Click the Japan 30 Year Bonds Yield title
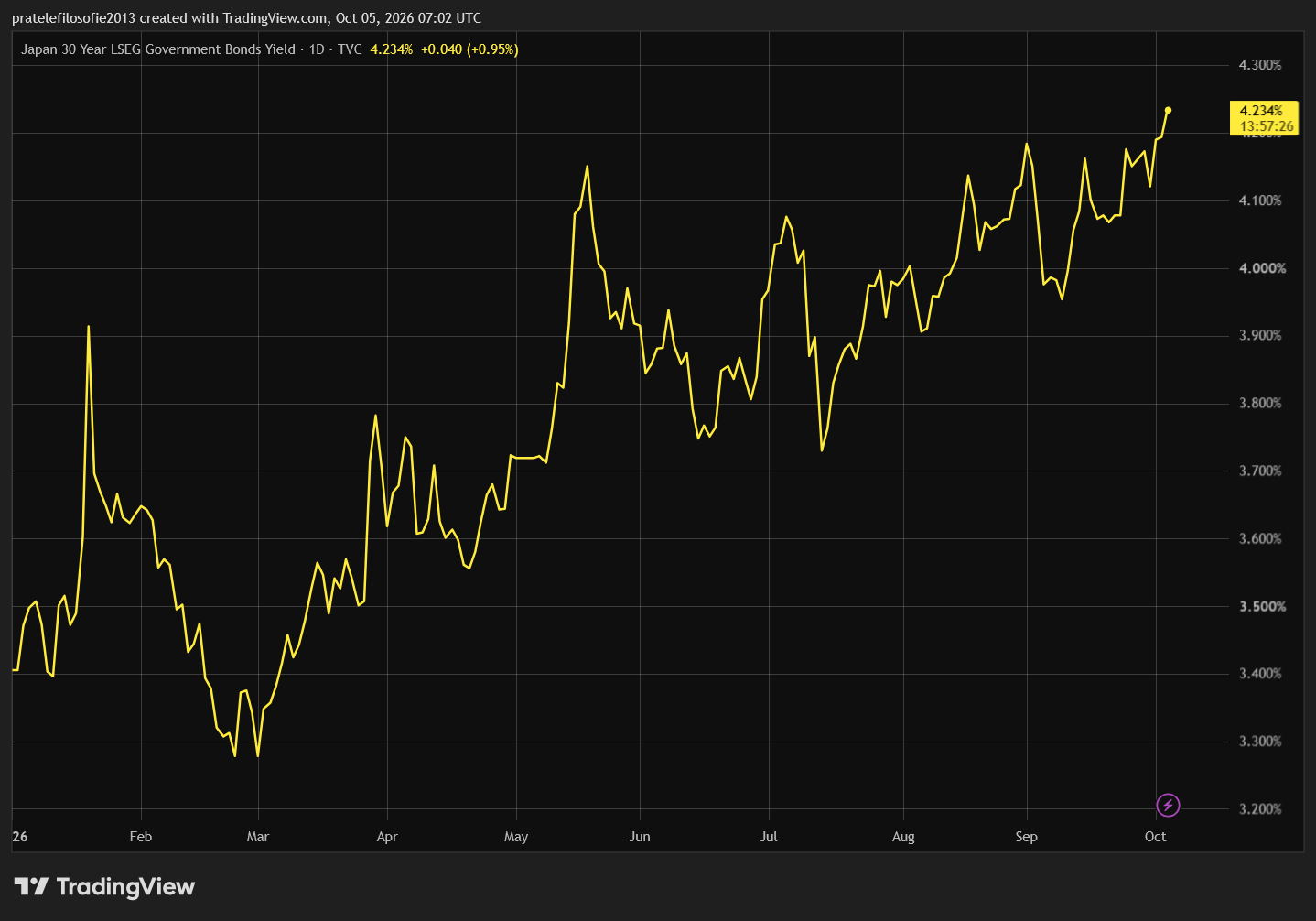 click(158, 49)
